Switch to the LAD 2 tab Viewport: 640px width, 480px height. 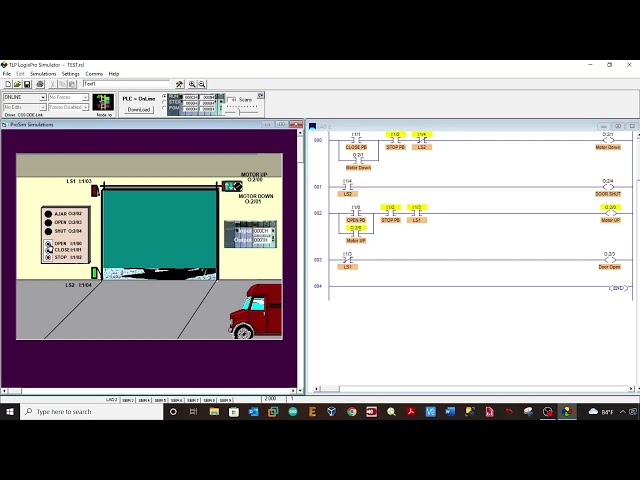pos(111,400)
